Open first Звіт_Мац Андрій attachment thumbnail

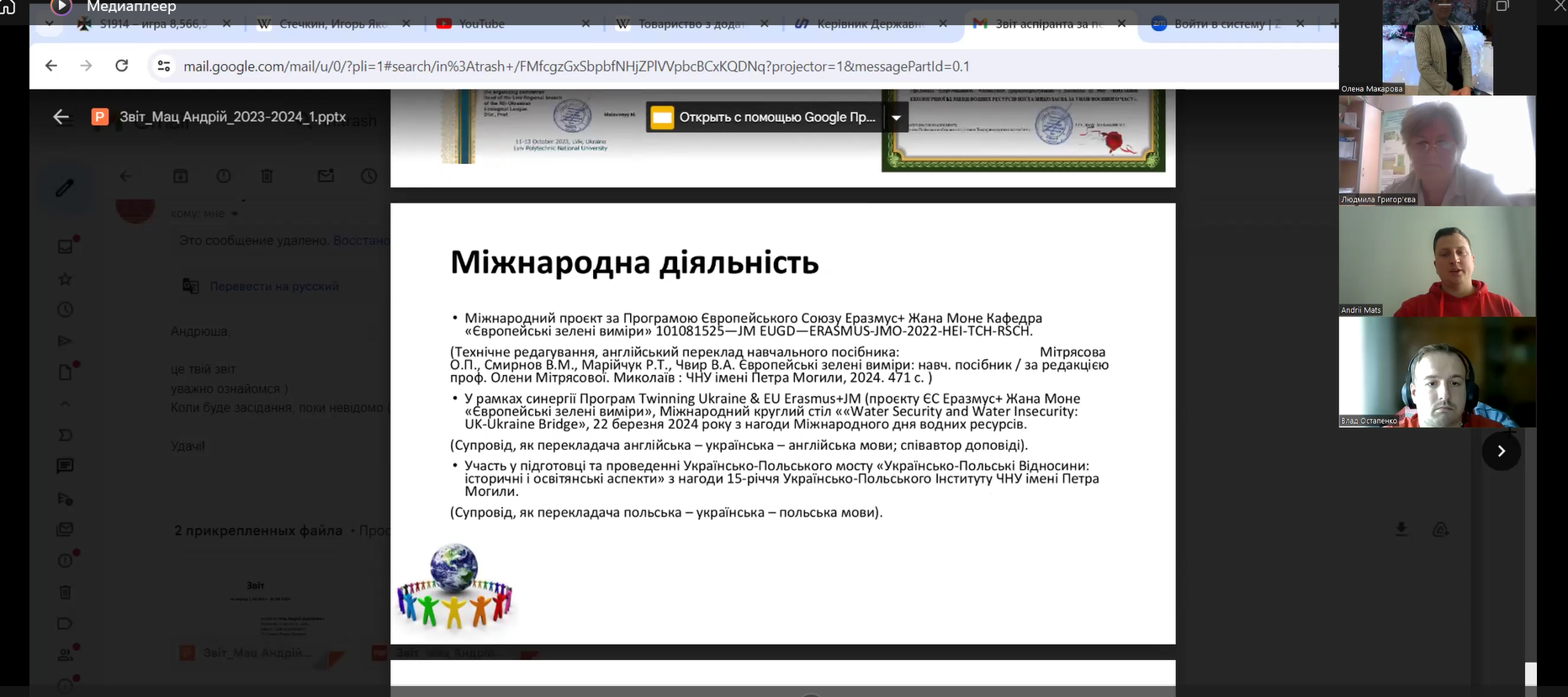(x=262, y=620)
